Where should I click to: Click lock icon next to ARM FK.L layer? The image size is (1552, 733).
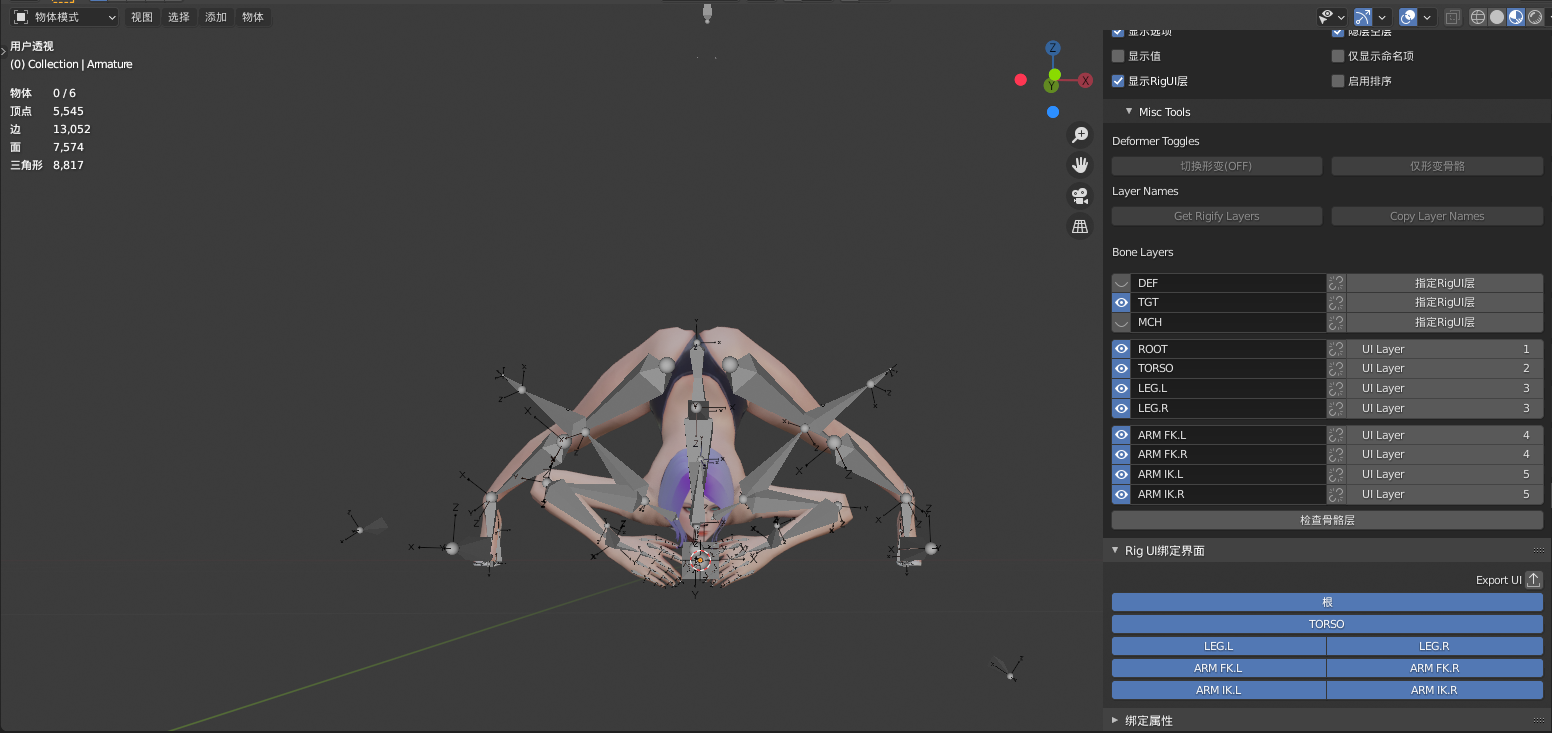(x=1336, y=435)
